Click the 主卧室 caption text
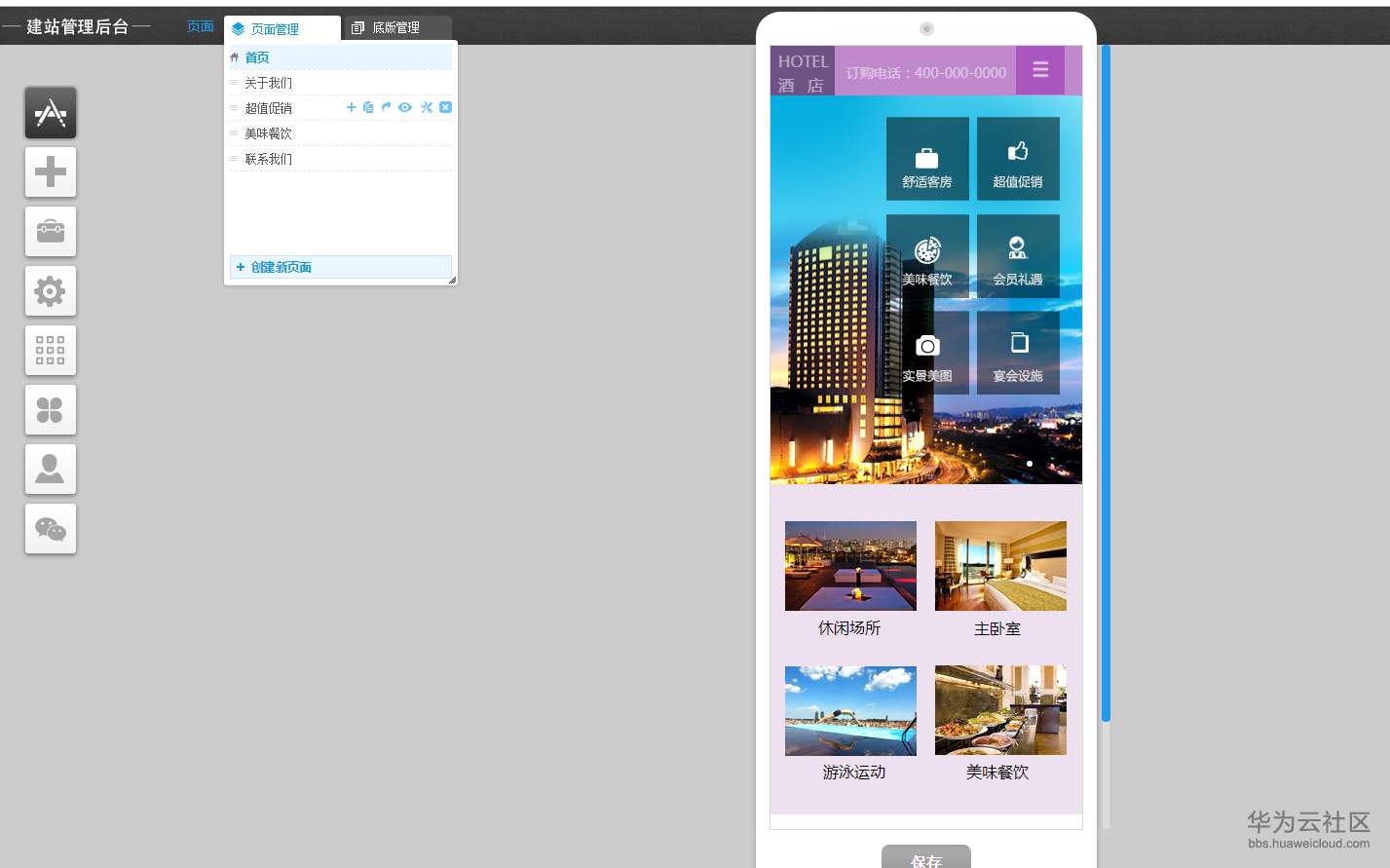This screenshot has width=1390, height=868. coord(997,629)
